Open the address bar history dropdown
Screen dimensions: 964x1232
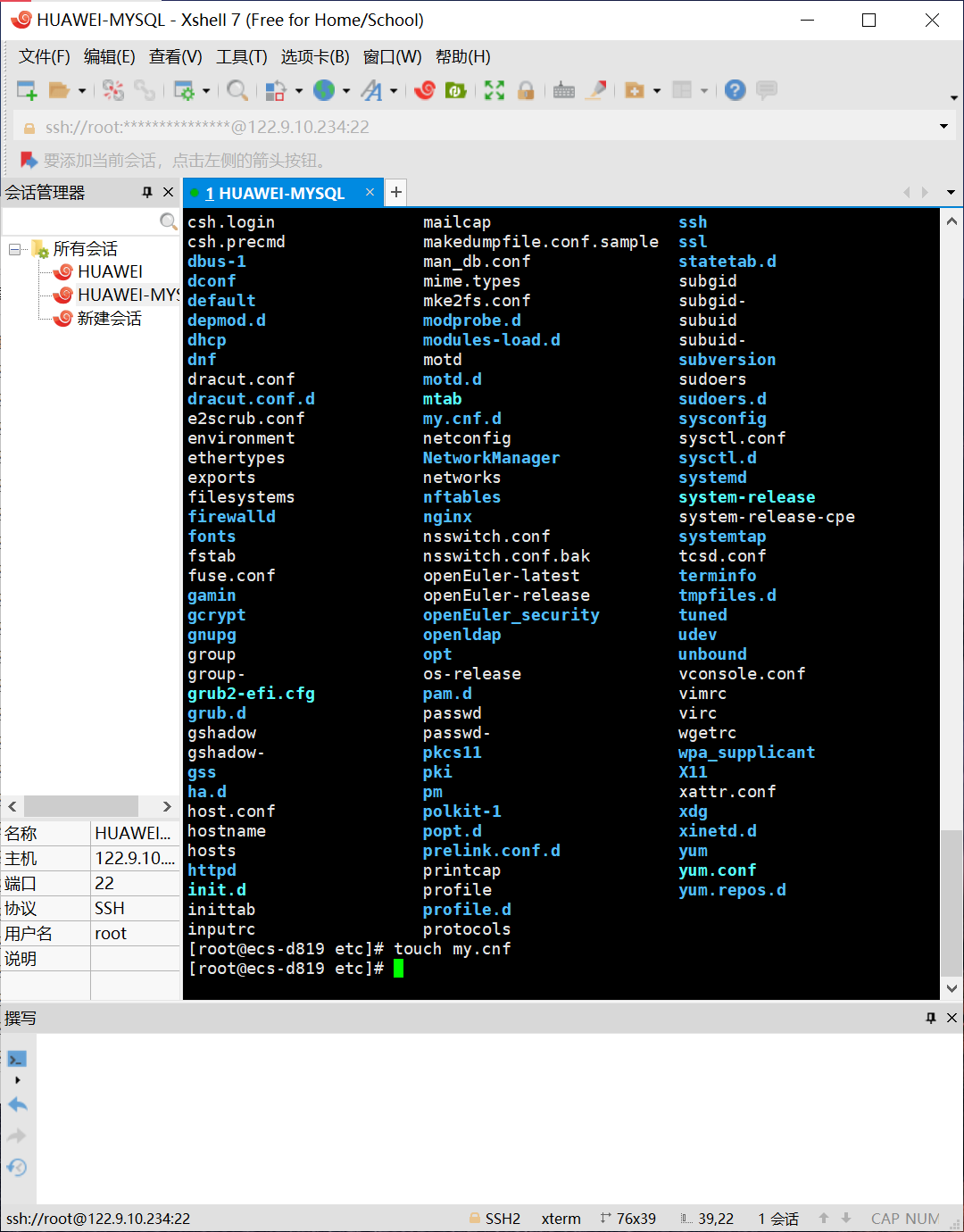click(943, 127)
